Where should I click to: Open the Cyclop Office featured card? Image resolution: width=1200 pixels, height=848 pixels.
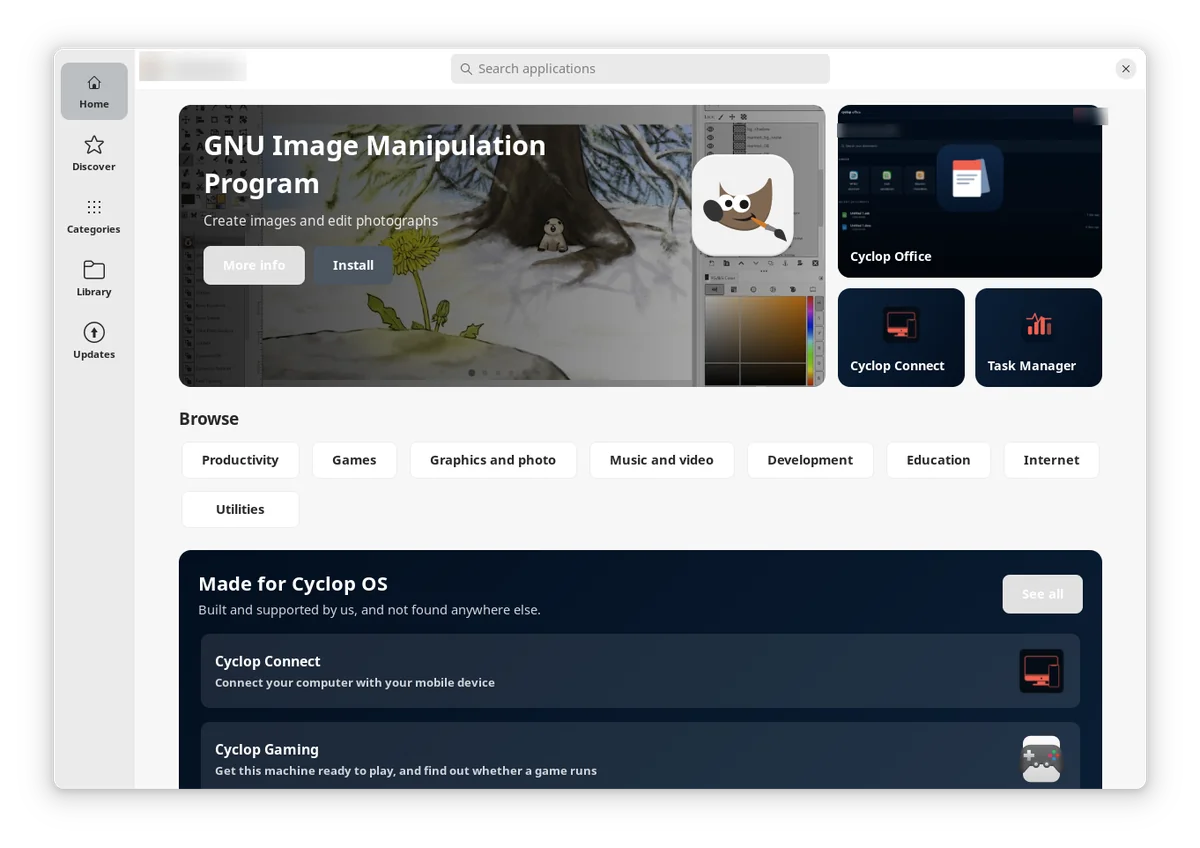(x=970, y=191)
